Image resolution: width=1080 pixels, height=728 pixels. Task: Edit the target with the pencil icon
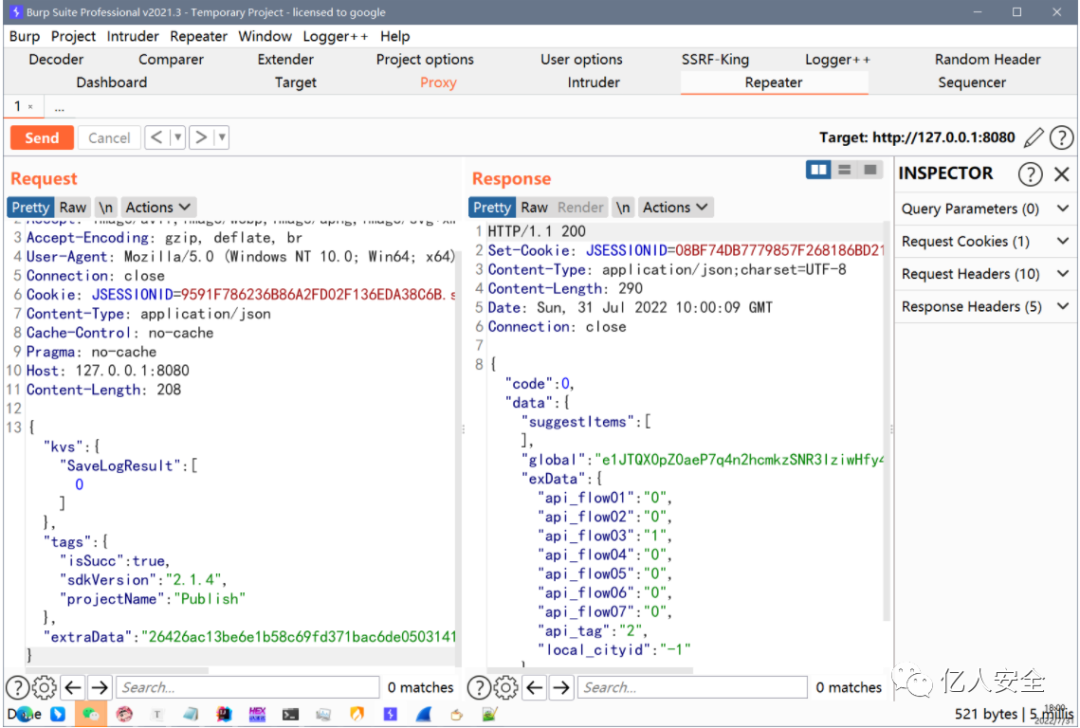1033,138
